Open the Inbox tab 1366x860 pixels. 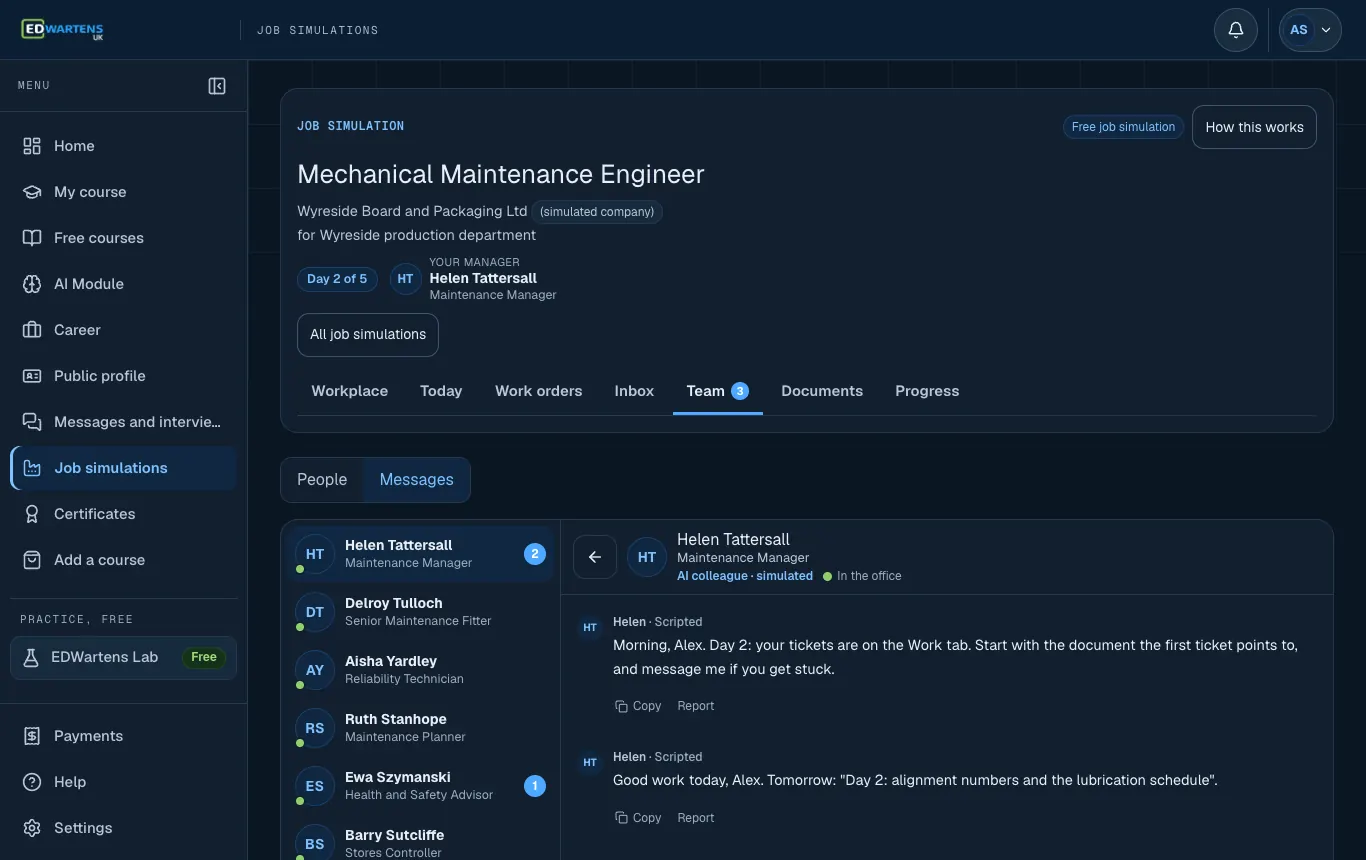click(634, 391)
